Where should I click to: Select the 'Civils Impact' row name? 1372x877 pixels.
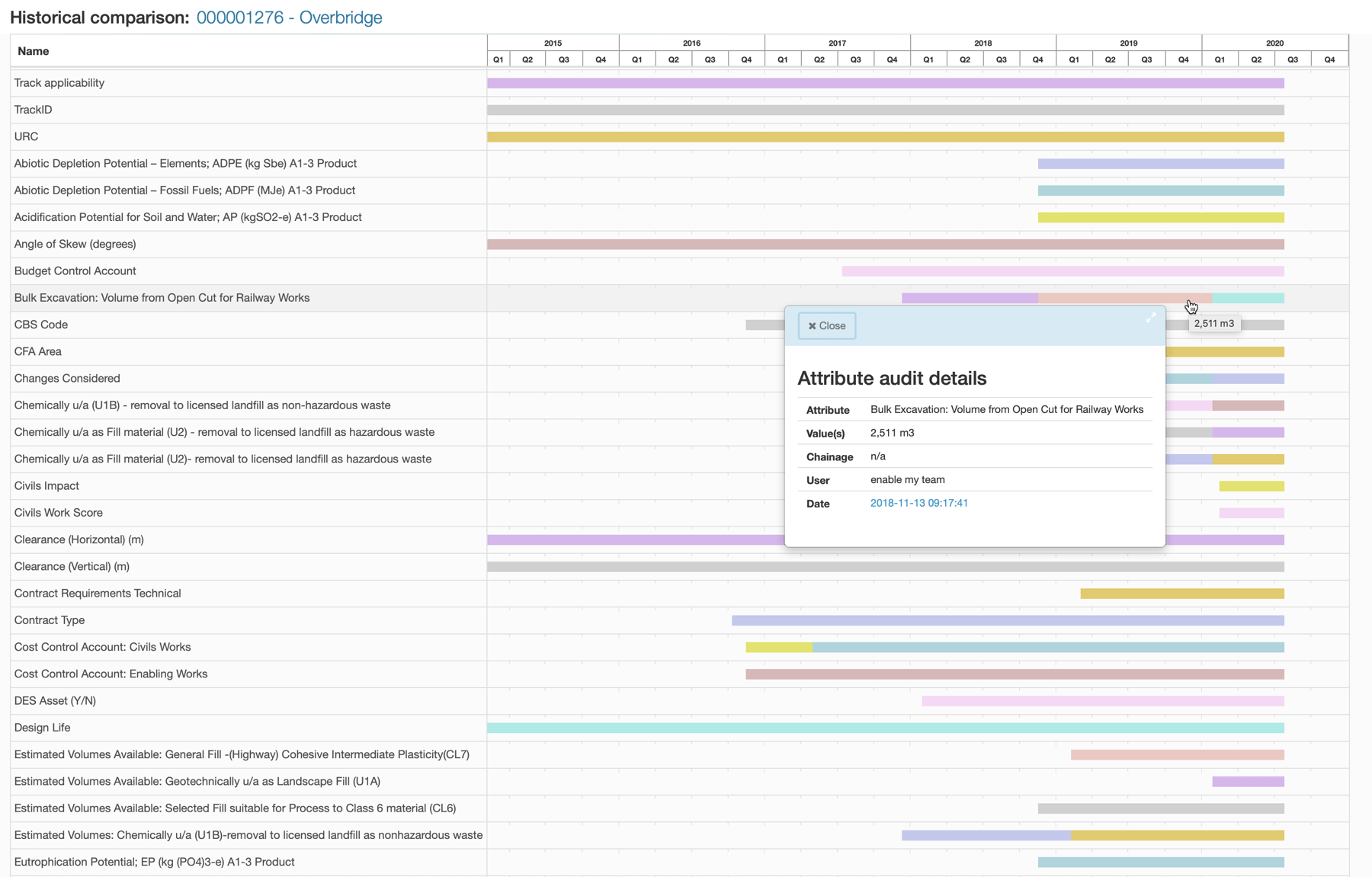point(46,486)
